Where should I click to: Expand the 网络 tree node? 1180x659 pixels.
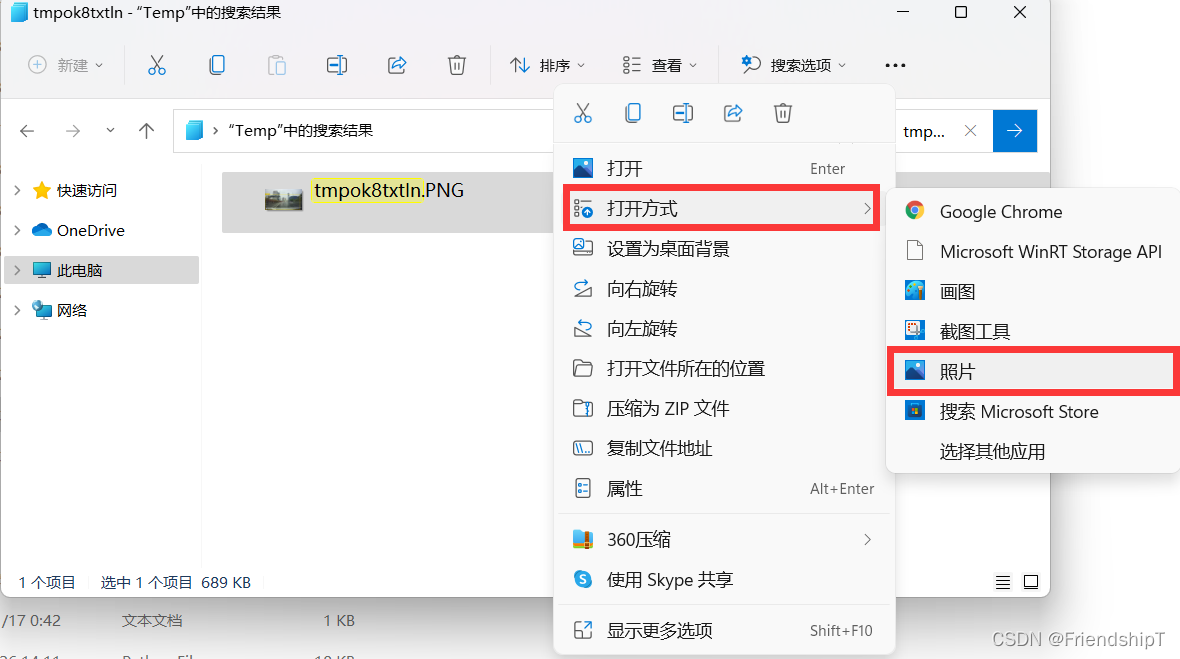pos(17,310)
